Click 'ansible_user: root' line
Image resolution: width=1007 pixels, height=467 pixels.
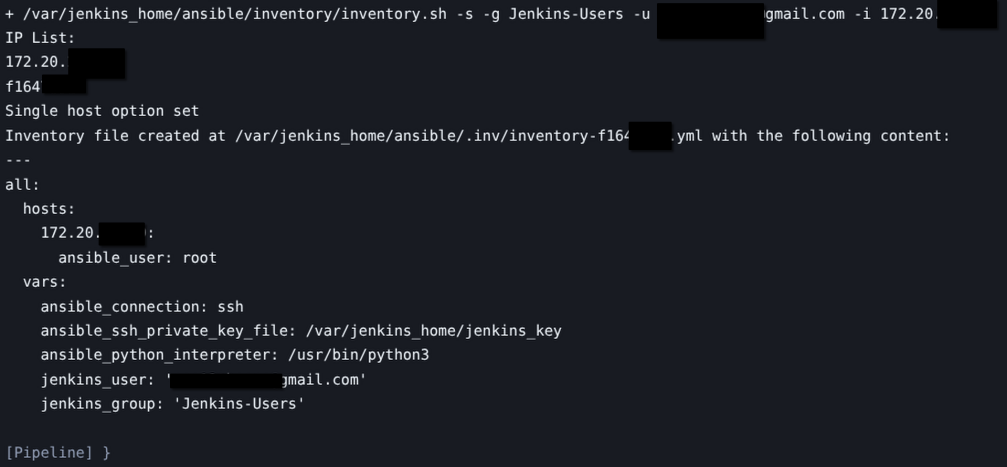click(137, 258)
